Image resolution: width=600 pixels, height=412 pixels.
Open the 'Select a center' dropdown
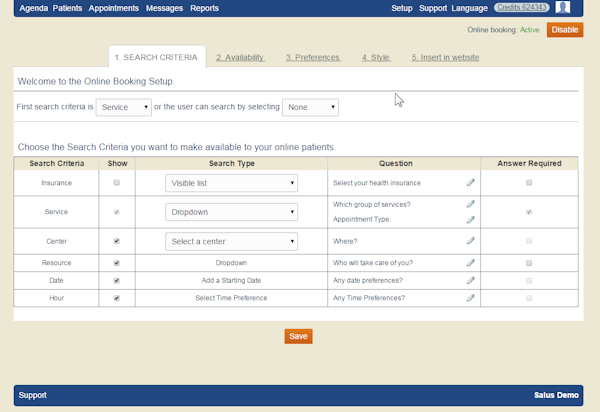tap(232, 241)
